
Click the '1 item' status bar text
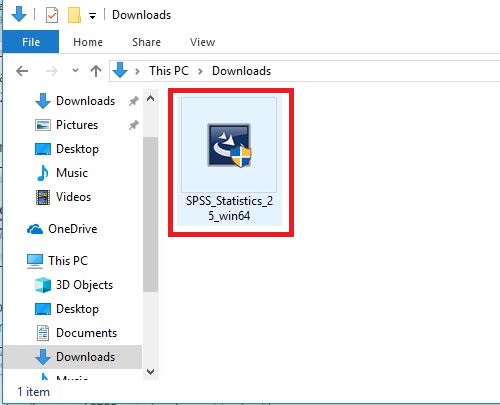[x=33, y=392]
